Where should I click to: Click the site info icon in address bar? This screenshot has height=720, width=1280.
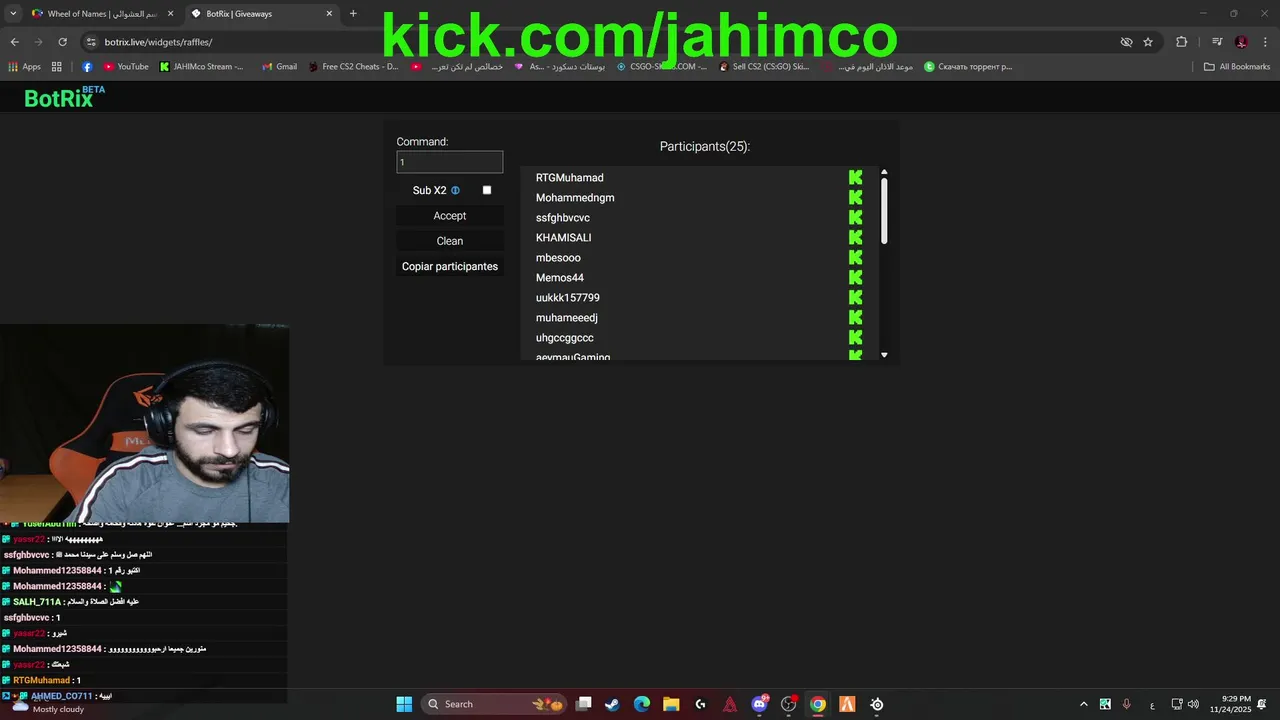[x=91, y=42]
